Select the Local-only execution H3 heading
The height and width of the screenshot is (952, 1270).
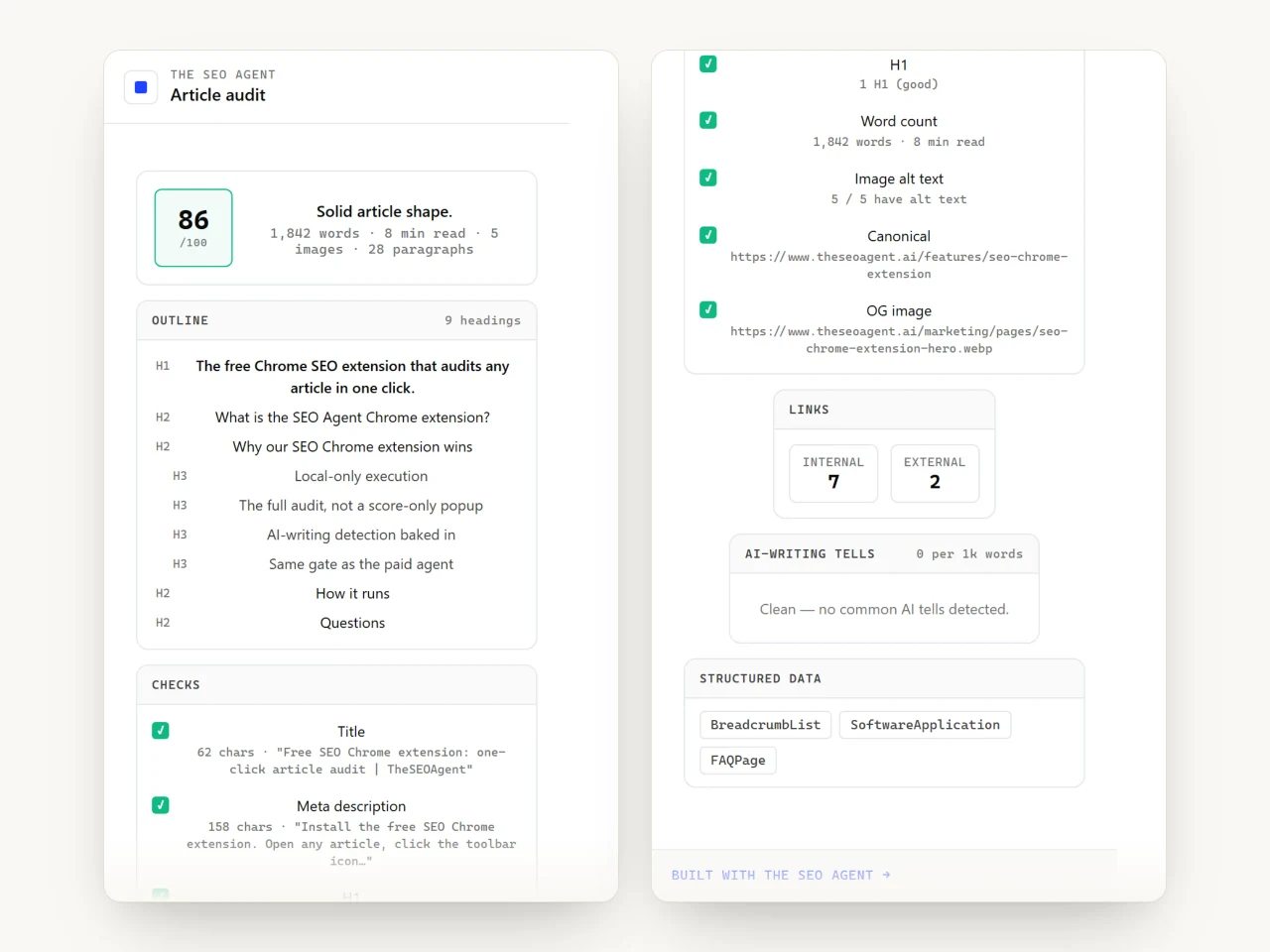pos(361,476)
